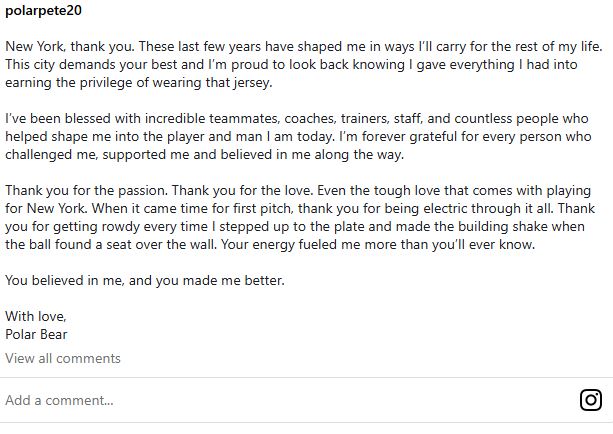The image size is (613, 434).
Task: Open the polarpete20 profile link
Action: pyautogui.click(x=43, y=9)
